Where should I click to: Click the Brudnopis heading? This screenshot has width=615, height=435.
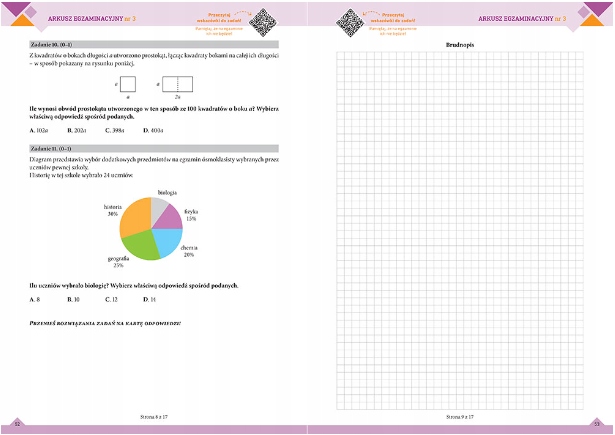460,45
